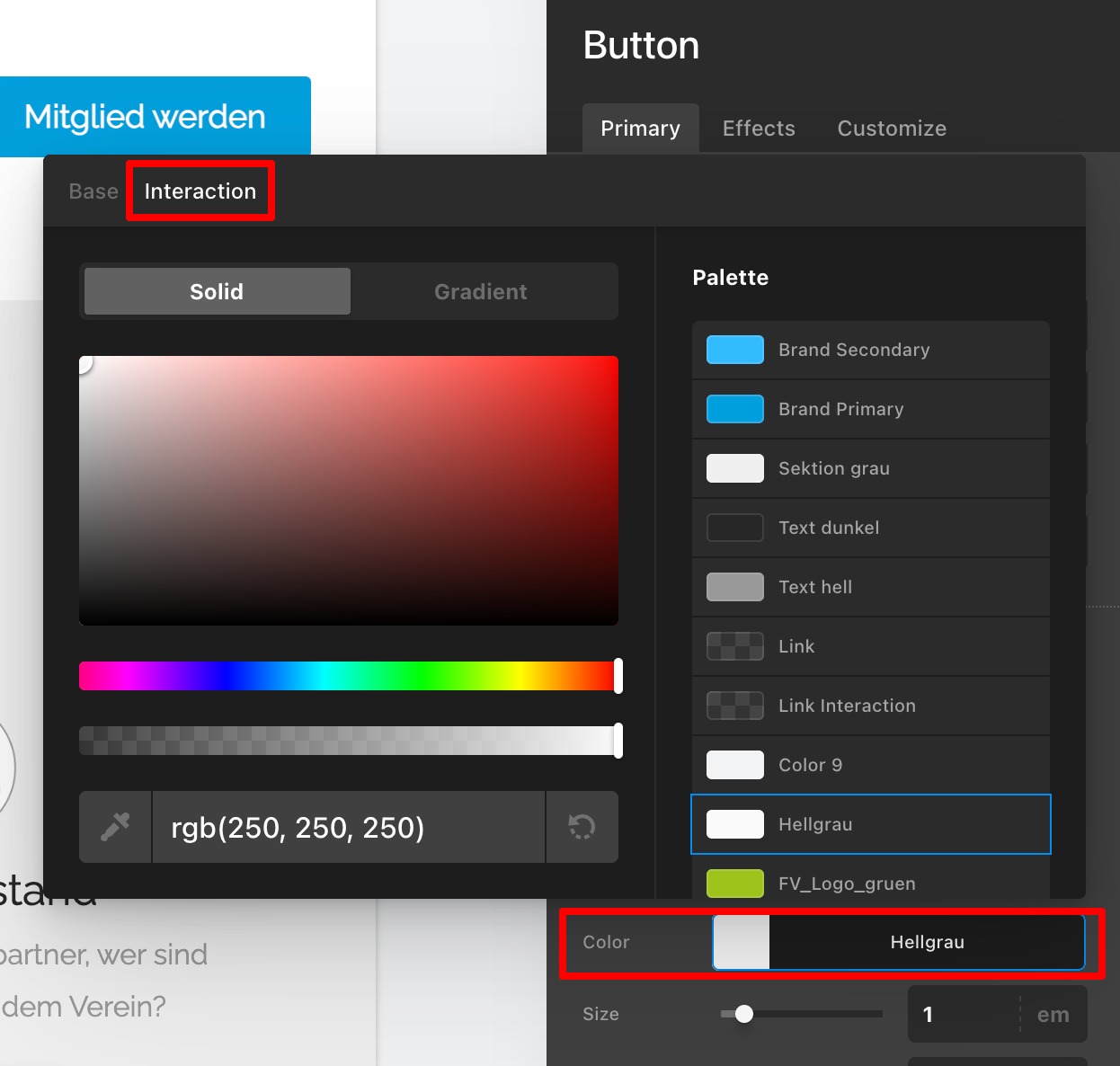Viewport: 1120px width, 1066px height.
Task: Switch to Solid color mode
Action: pos(217,291)
